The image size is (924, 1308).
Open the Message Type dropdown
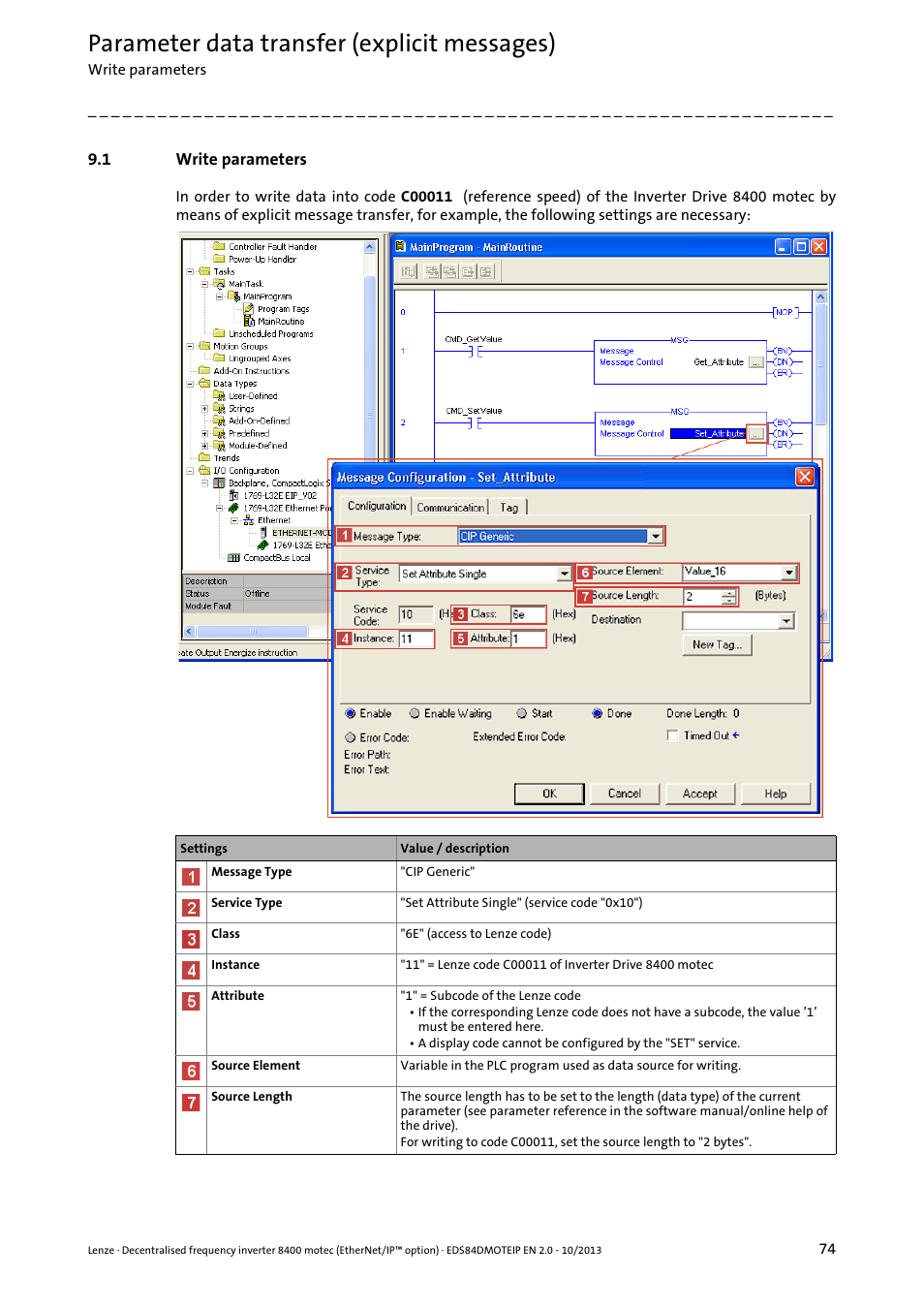tap(656, 536)
